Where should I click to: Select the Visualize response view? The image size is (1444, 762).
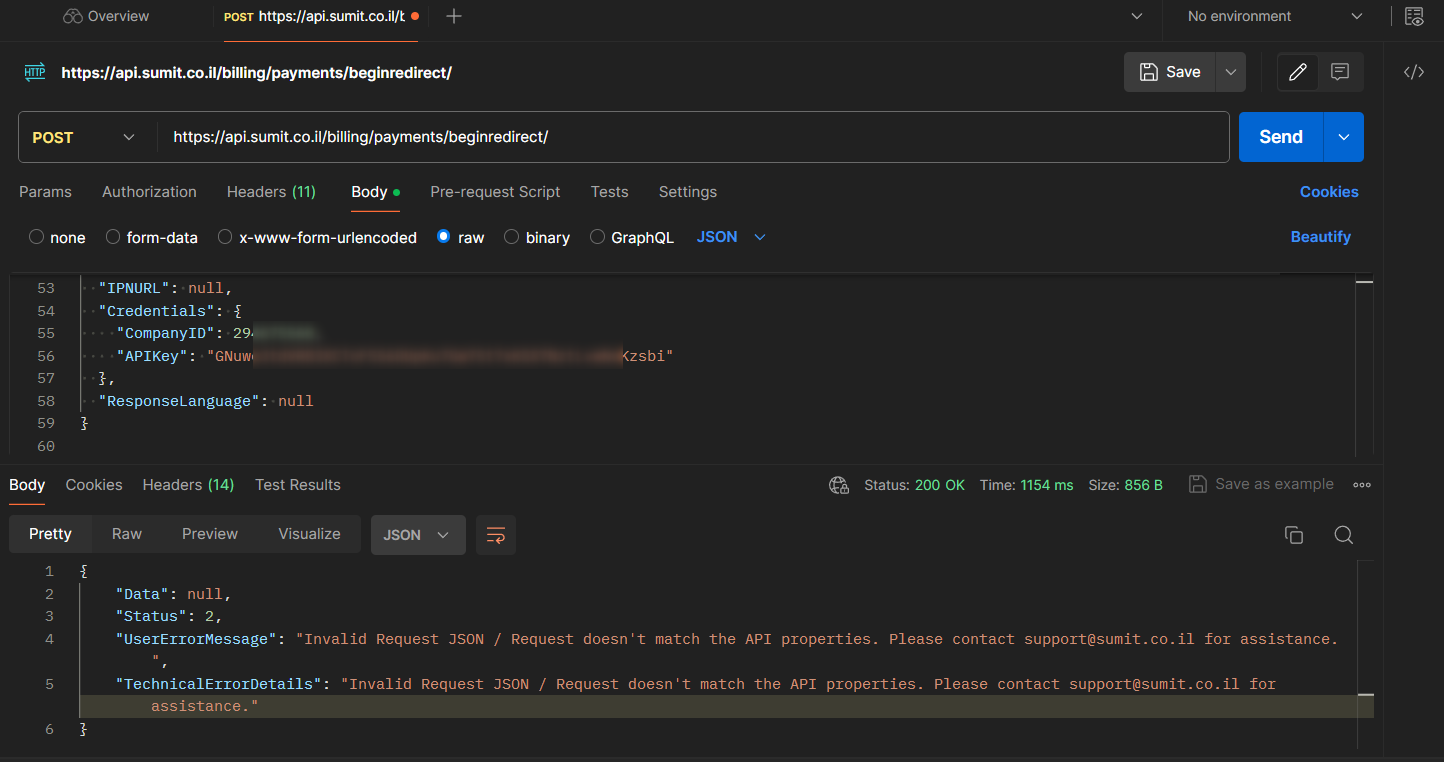[309, 534]
